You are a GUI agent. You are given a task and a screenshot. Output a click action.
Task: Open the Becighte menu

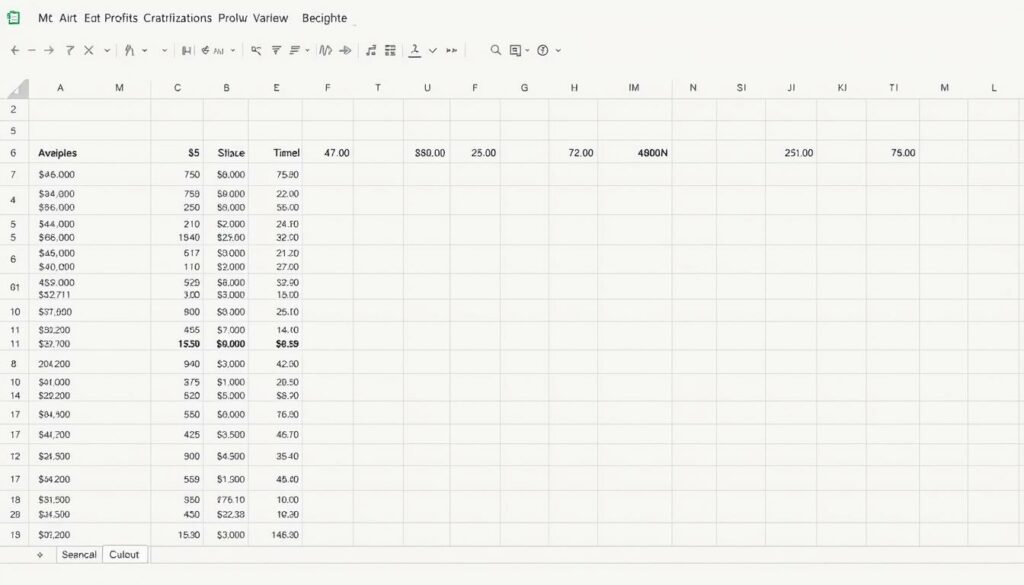325,18
